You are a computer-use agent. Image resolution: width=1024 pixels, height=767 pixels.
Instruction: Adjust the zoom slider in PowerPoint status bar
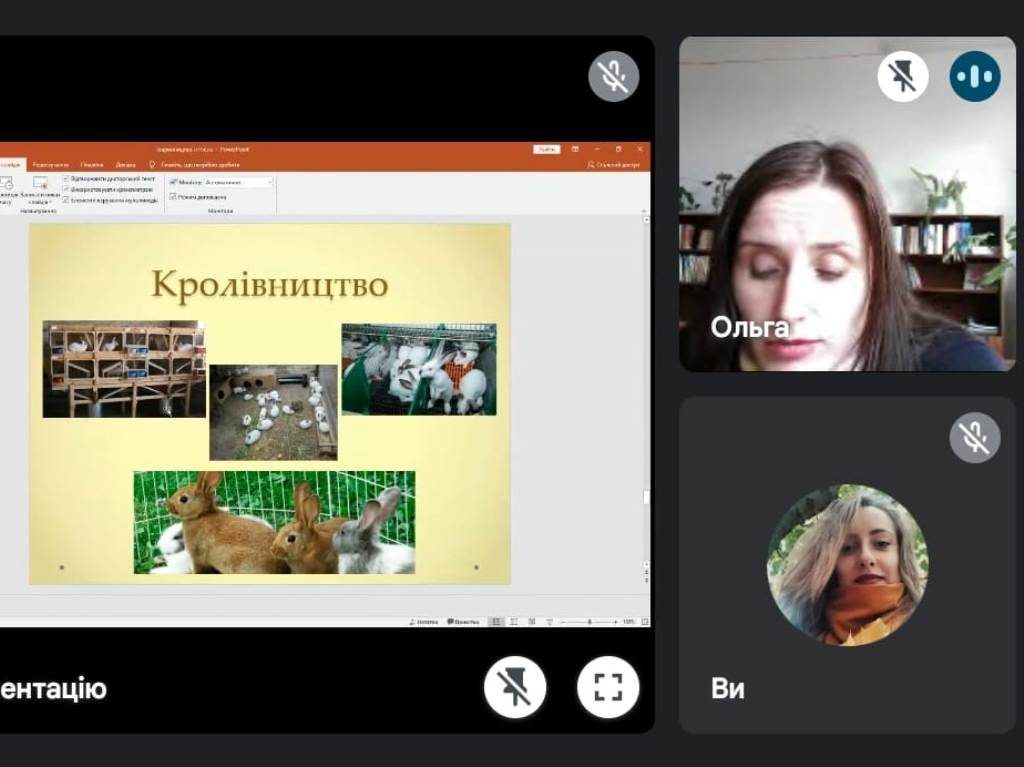pos(589,621)
